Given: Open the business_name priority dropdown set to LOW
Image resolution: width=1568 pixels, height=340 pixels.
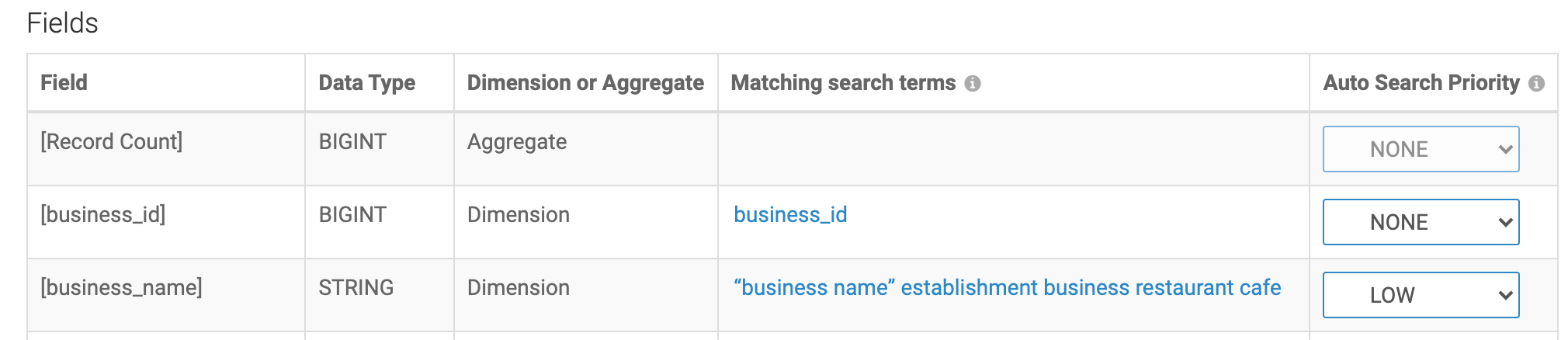Looking at the screenshot, I should (1421, 295).
